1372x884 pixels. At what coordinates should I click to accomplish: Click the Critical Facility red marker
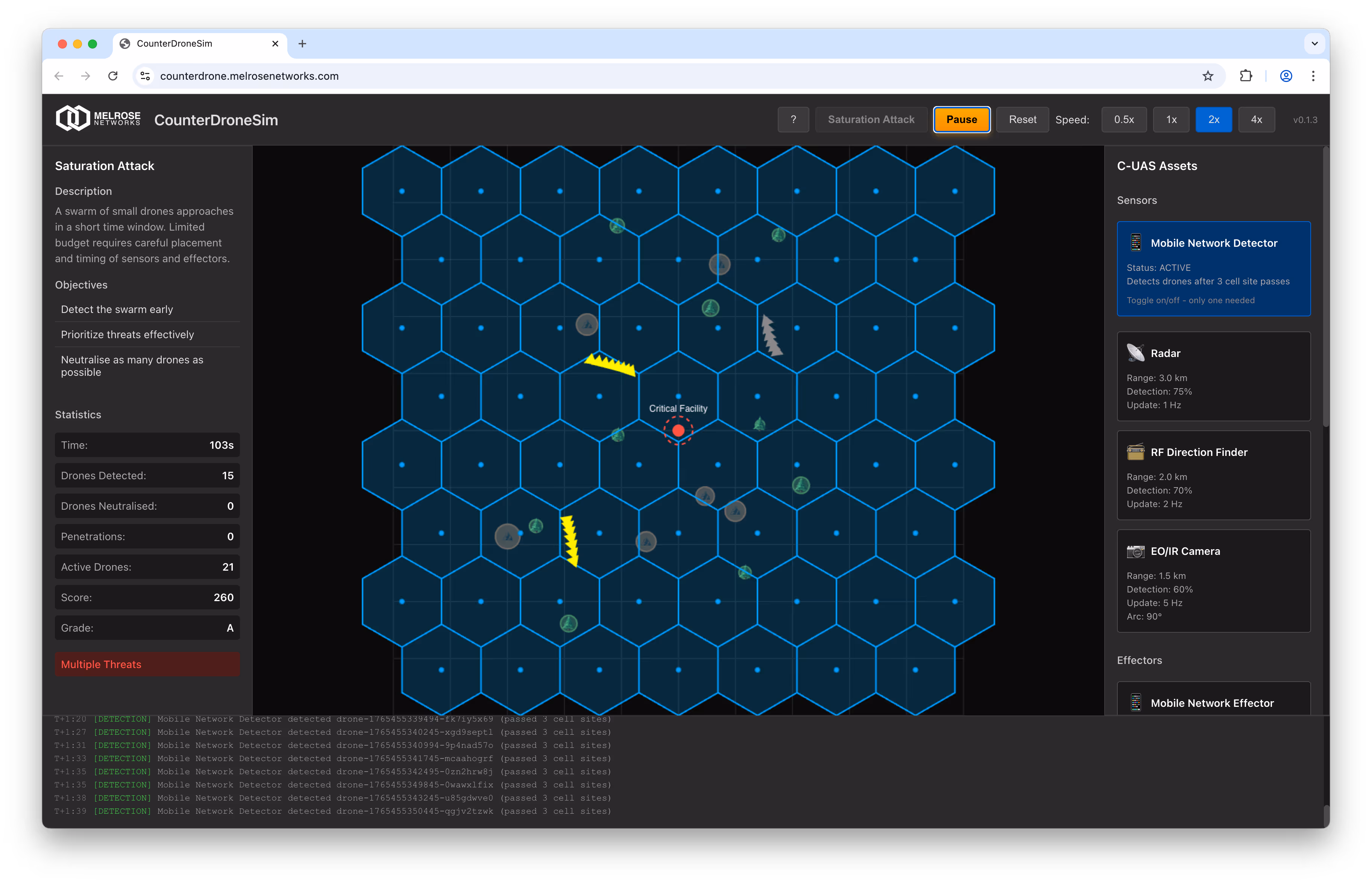(x=678, y=430)
